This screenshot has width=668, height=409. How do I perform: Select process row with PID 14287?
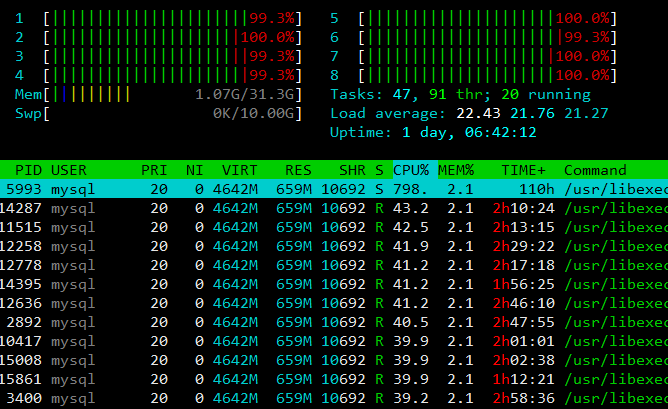click(334, 208)
